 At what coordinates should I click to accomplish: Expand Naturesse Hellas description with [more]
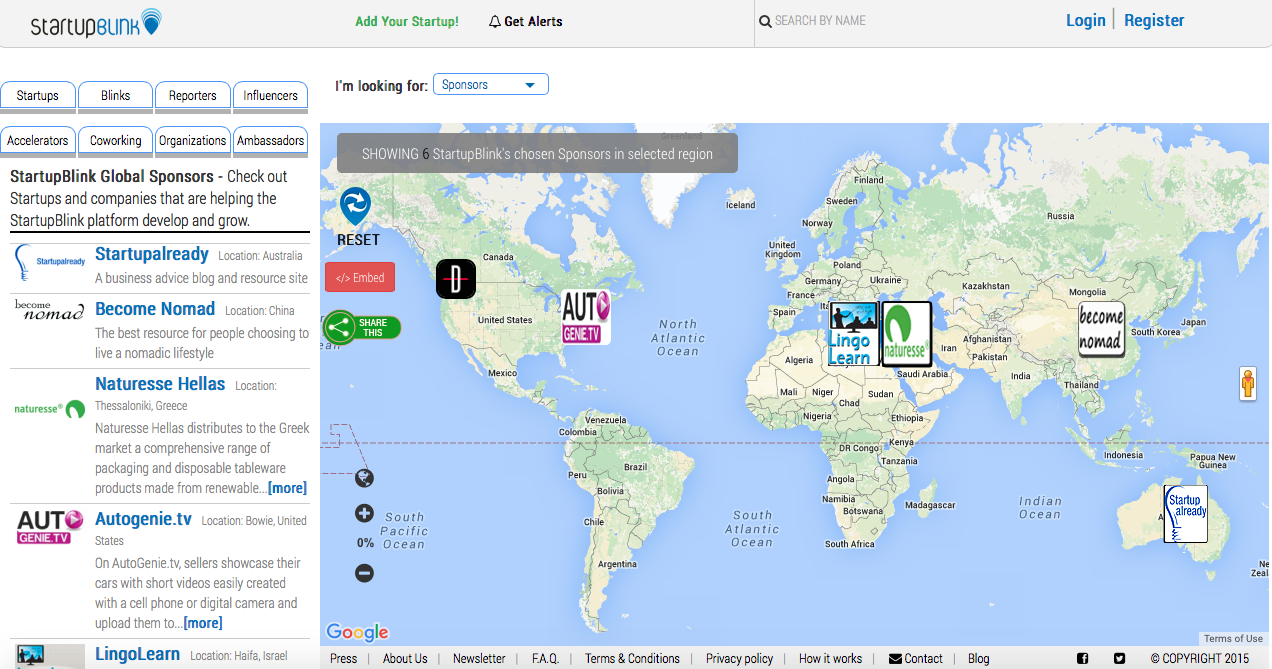pos(287,488)
